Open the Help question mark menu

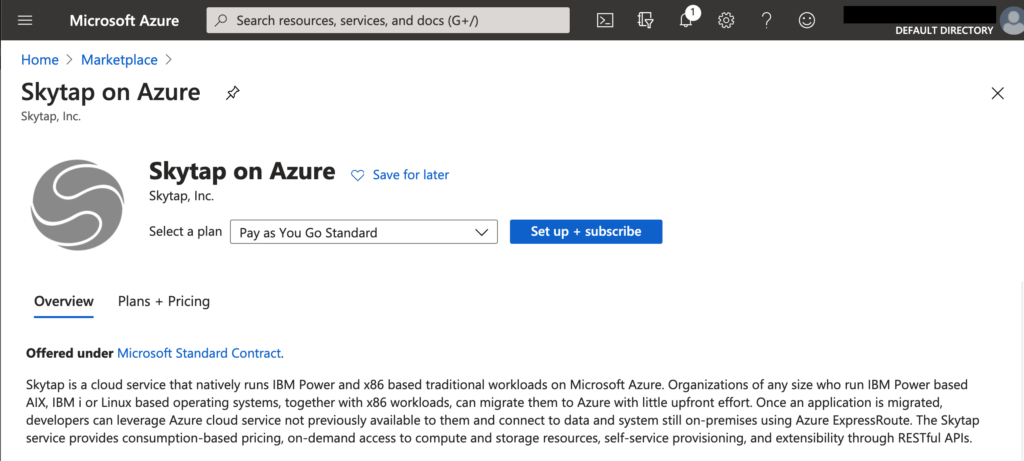tap(767, 20)
